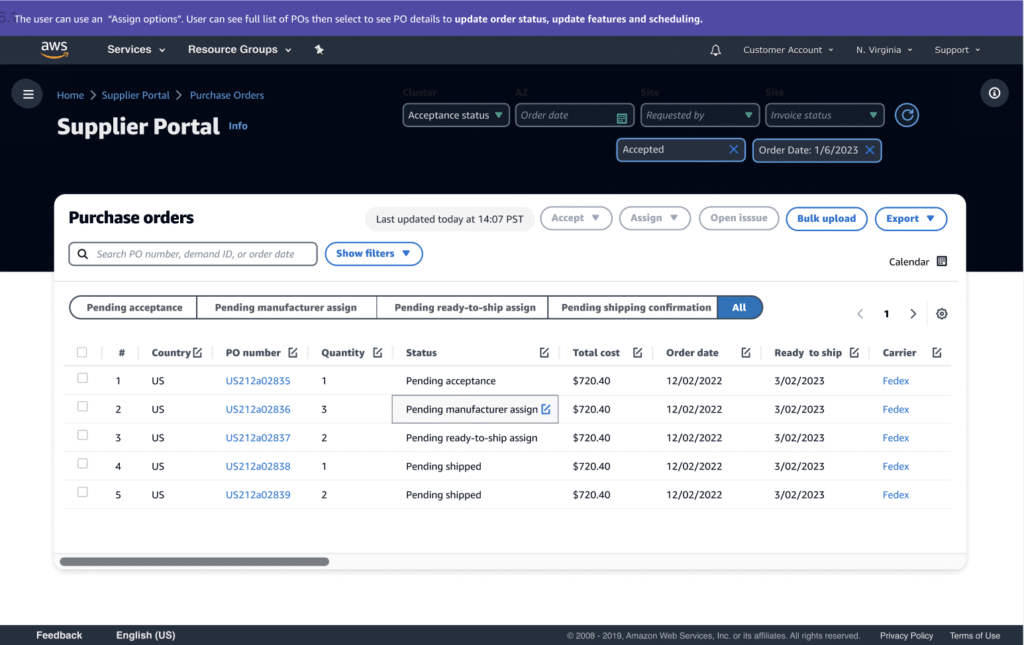The image size is (1024, 645).
Task: Switch to Pending acceptance tab
Action: tap(134, 308)
